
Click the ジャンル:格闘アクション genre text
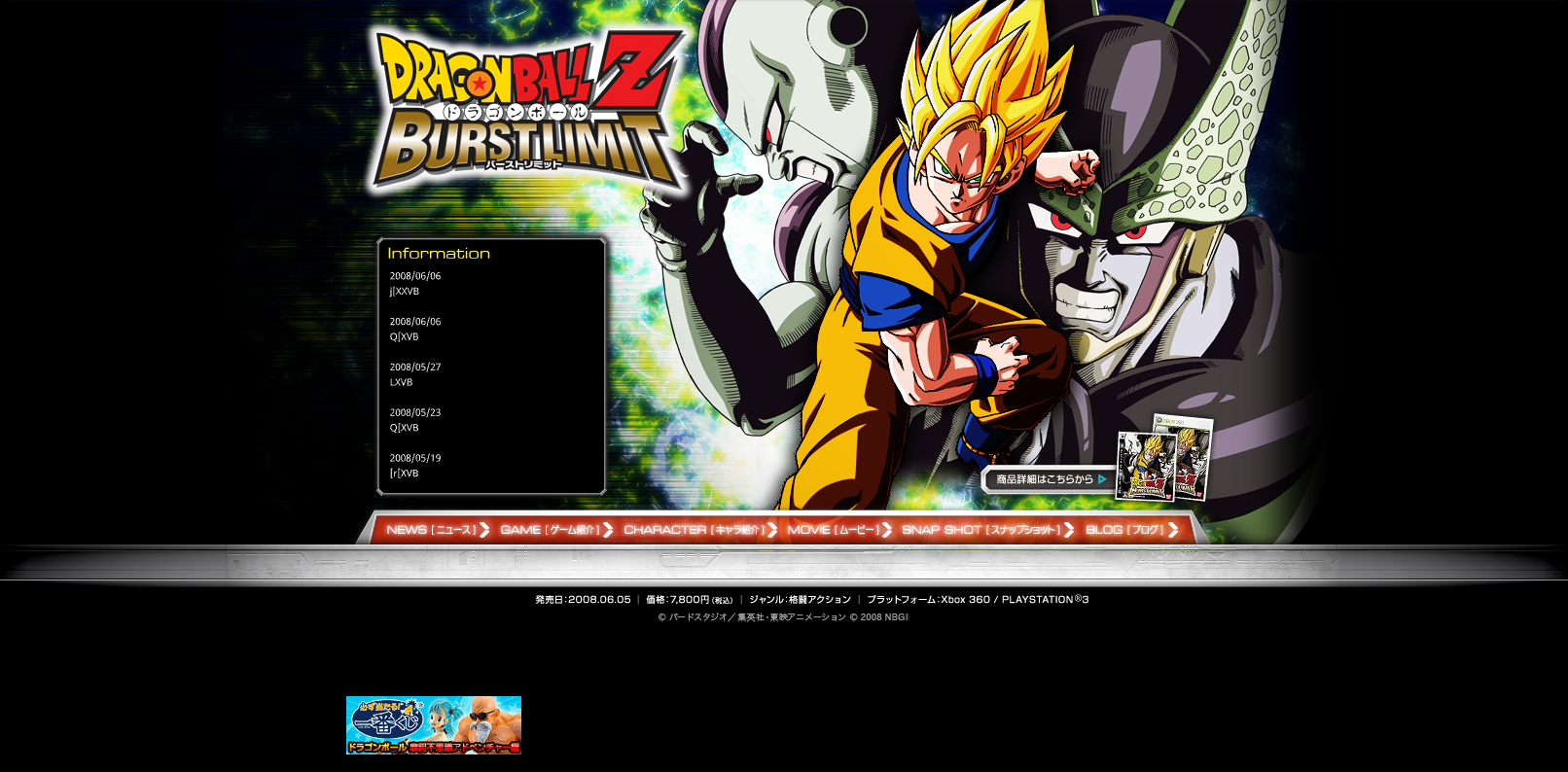pos(800,600)
